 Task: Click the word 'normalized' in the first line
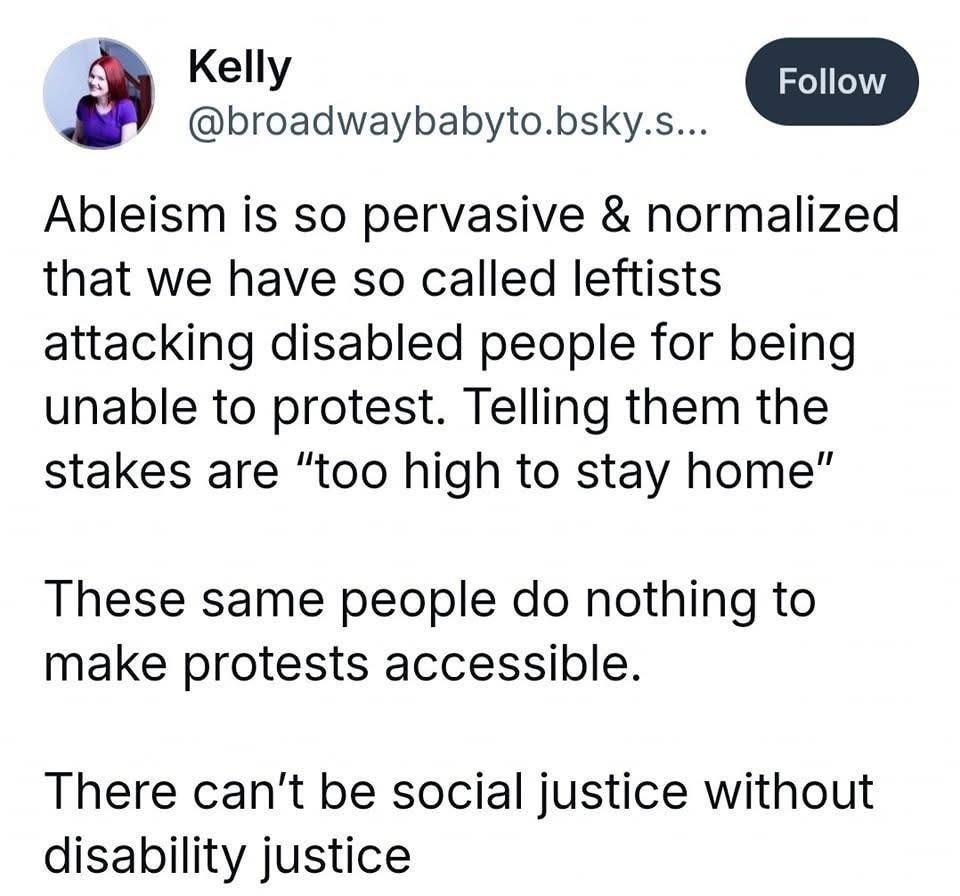coord(773,214)
